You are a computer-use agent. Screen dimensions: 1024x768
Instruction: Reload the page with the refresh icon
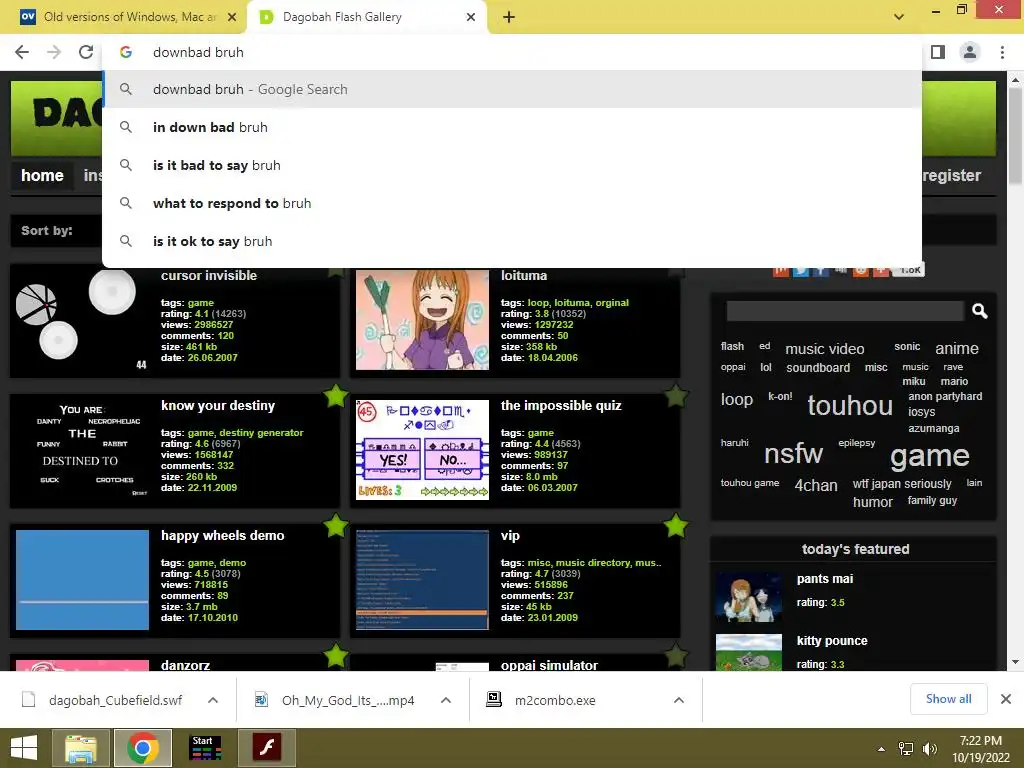[86, 52]
